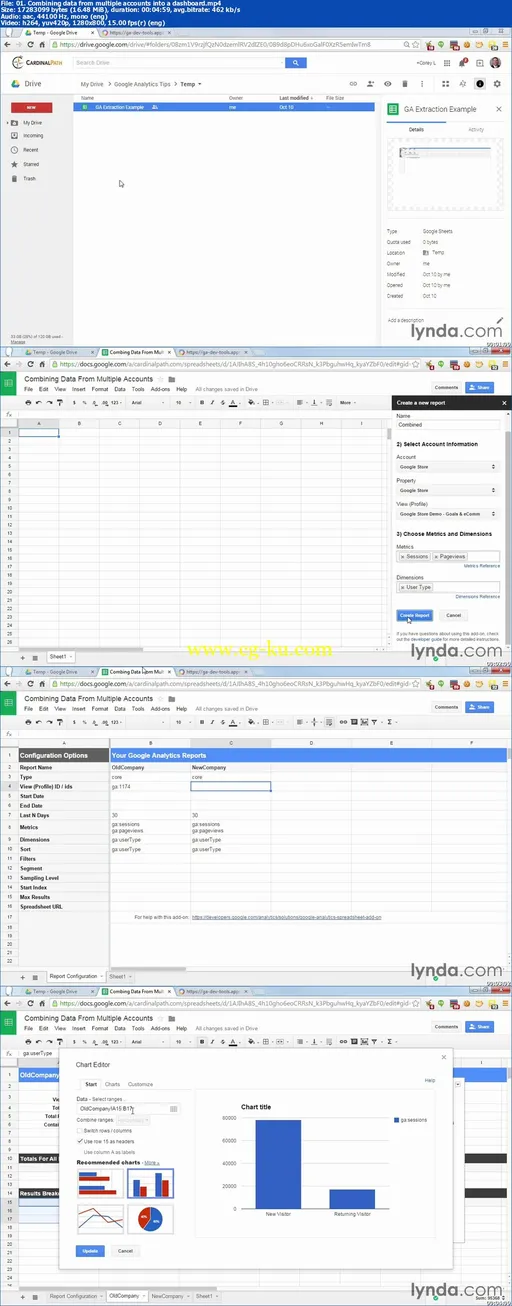
Task: Open Incoming in the Drive sidebar
Action: click(x=33, y=135)
